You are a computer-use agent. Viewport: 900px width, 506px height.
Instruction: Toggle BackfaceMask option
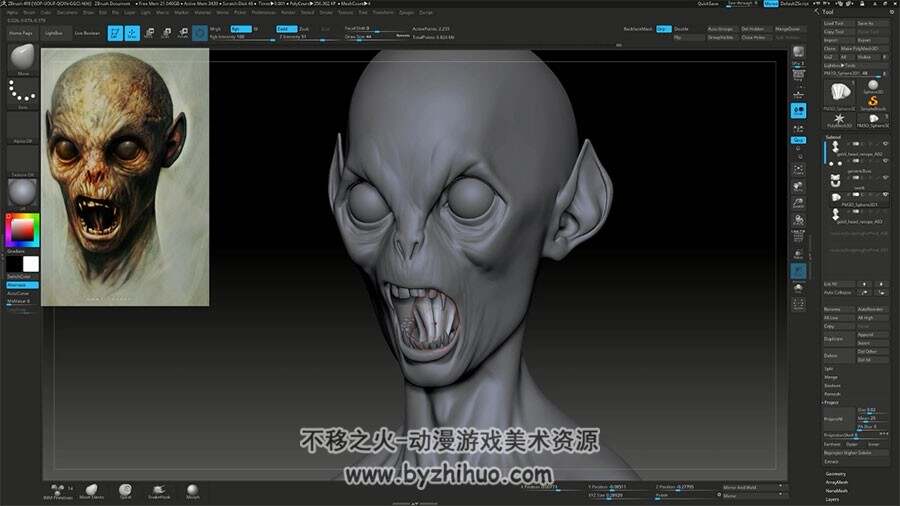click(638, 29)
